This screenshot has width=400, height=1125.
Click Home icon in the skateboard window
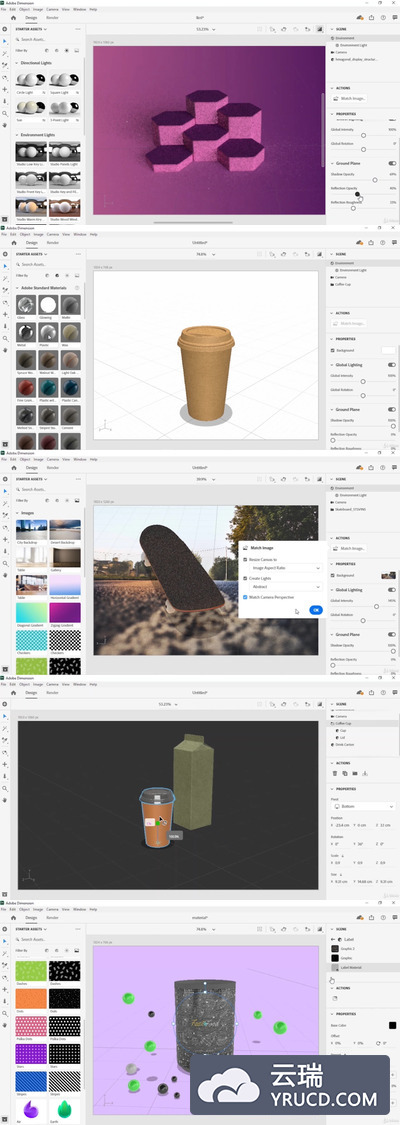tap(13, 467)
